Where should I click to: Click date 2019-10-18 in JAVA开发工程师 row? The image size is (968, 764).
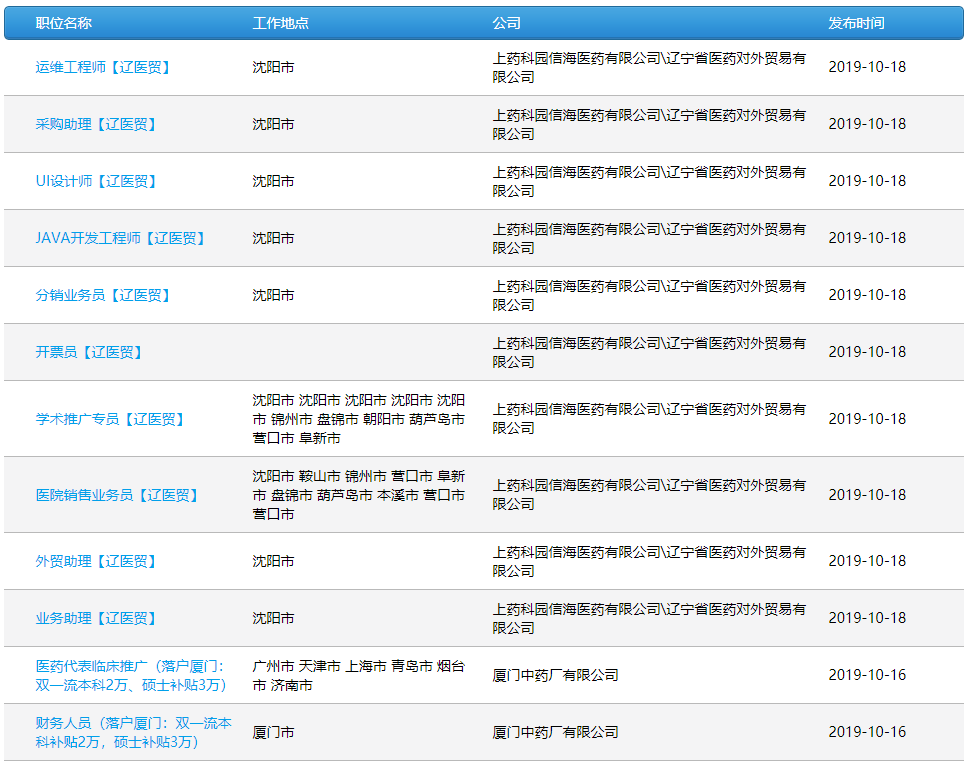tap(867, 238)
